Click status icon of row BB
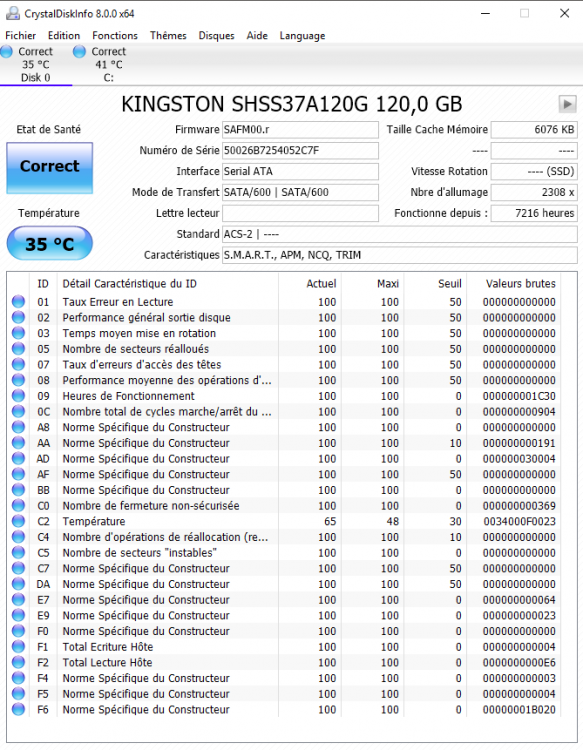Viewport: 583px width, 750px height. click(x=18, y=490)
